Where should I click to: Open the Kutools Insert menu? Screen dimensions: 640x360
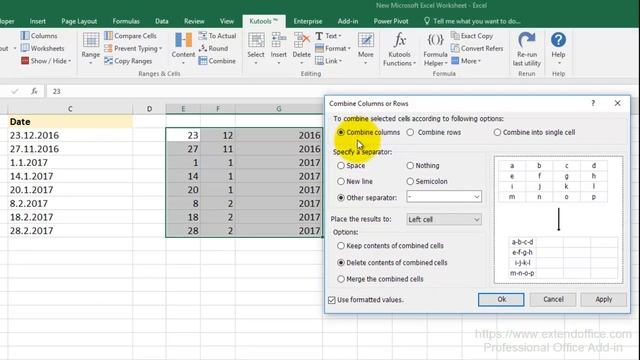pos(278,48)
